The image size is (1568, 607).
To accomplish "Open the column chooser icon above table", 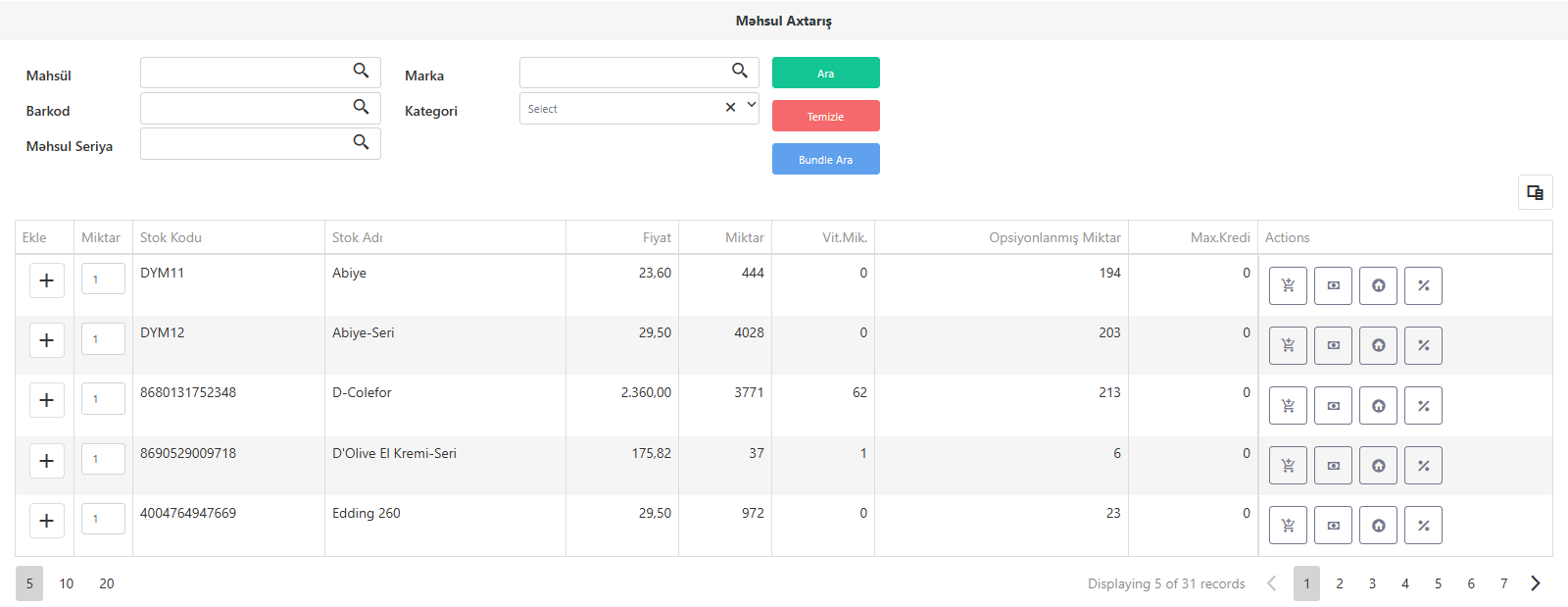I will (1536, 192).
